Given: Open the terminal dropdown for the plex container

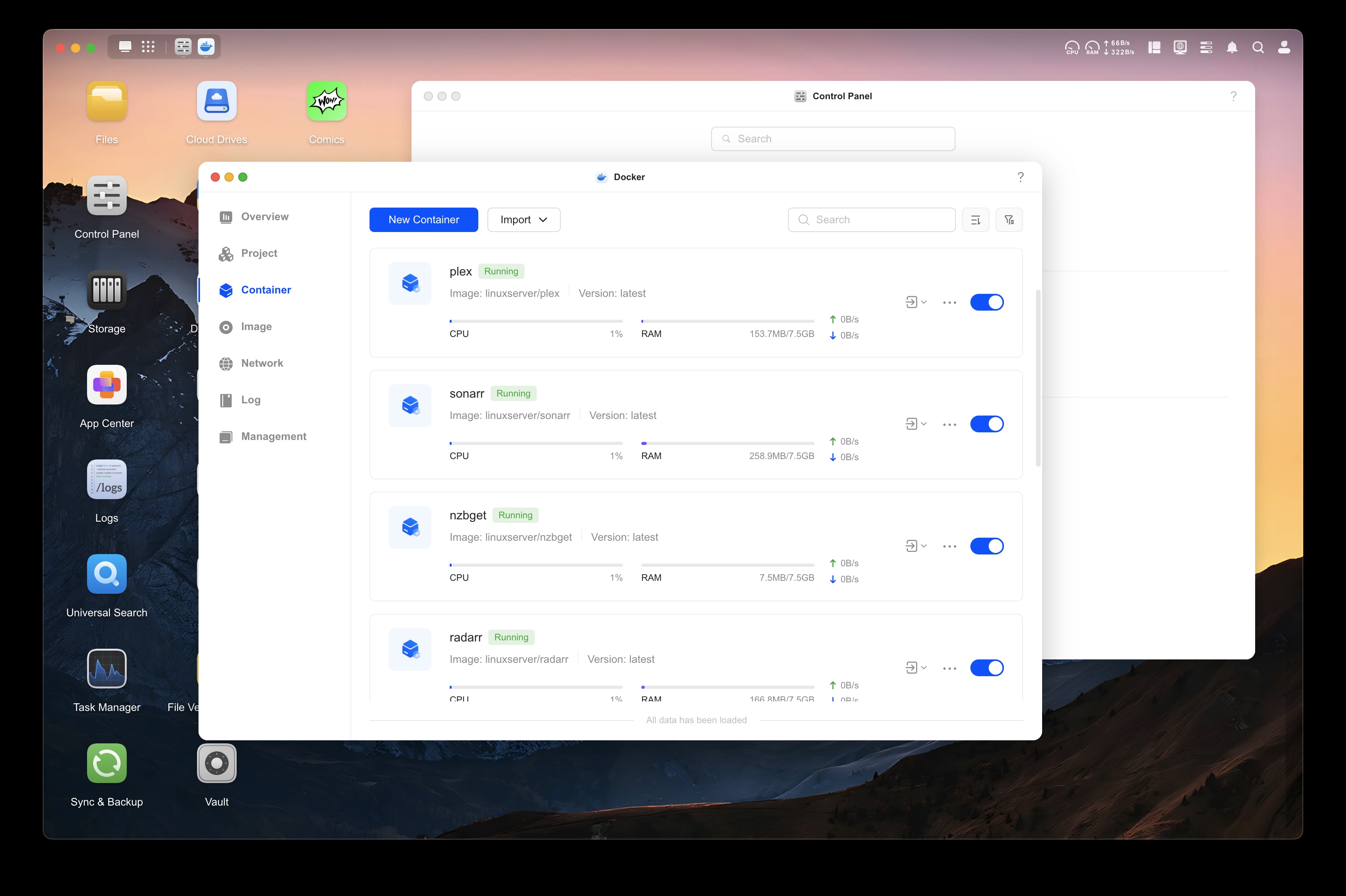Looking at the screenshot, I should point(915,302).
